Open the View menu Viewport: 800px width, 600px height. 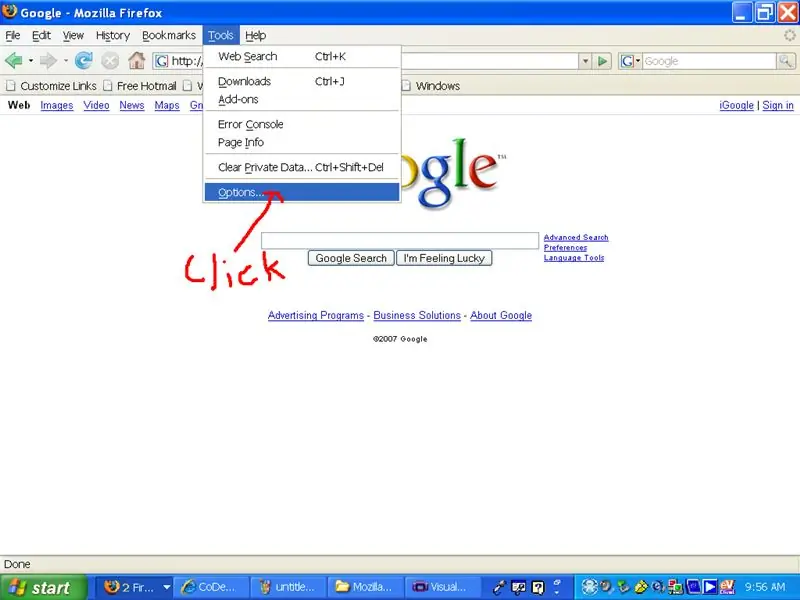[73, 35]
